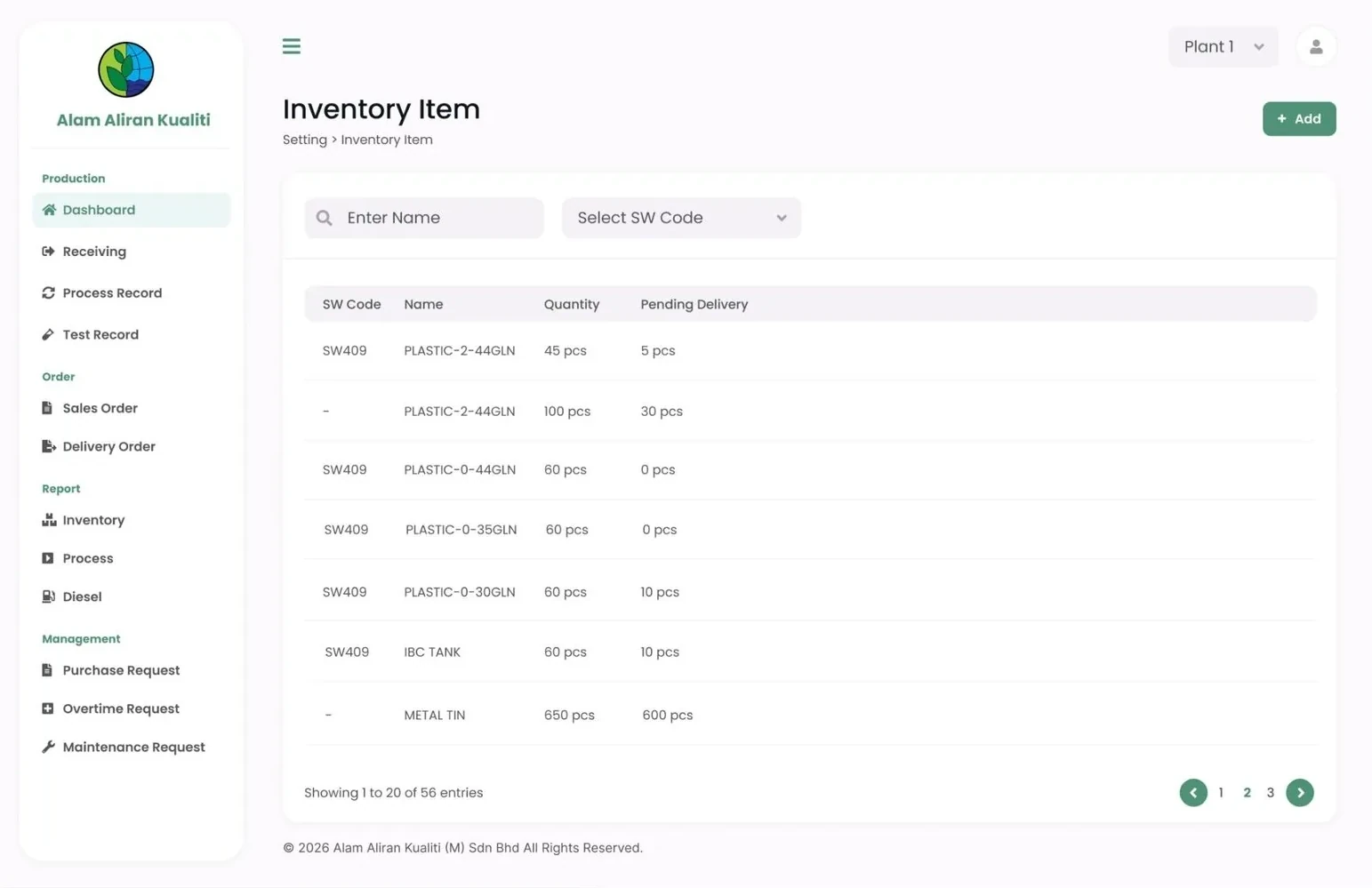Click the Receiving arrow icon
The width and height of the screenshot is (1372, 888).
pos(48,252)
